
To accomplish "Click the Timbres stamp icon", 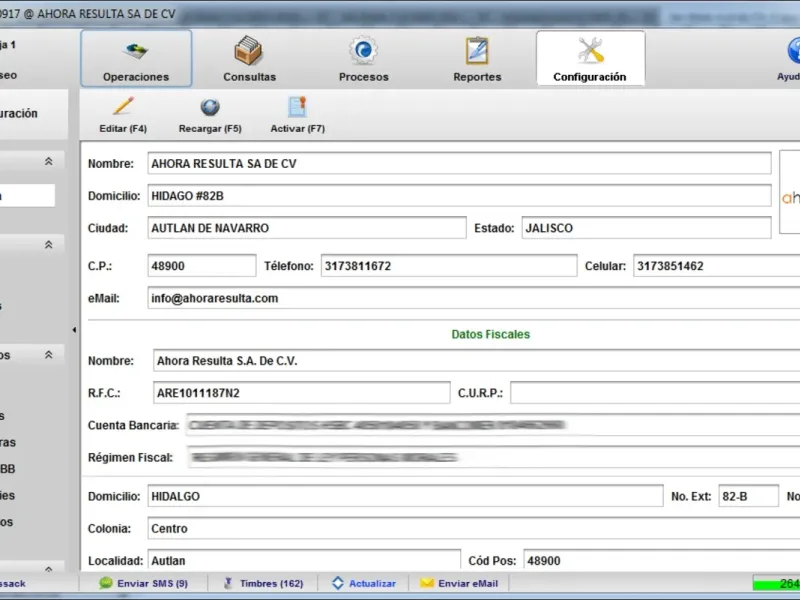I will click(228, 583).
